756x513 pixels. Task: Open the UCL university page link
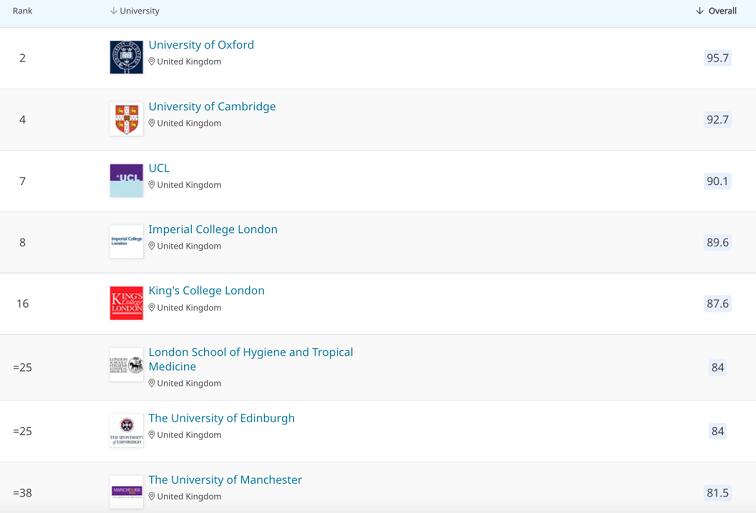pyautogui.click(x=159, y=168)
